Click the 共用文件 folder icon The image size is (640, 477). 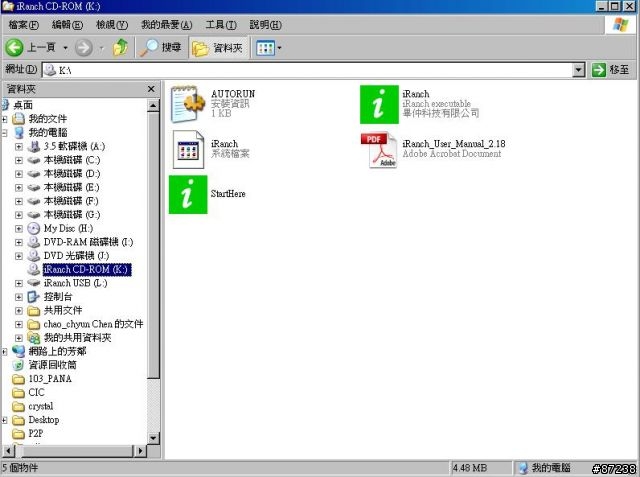point(33,311)
